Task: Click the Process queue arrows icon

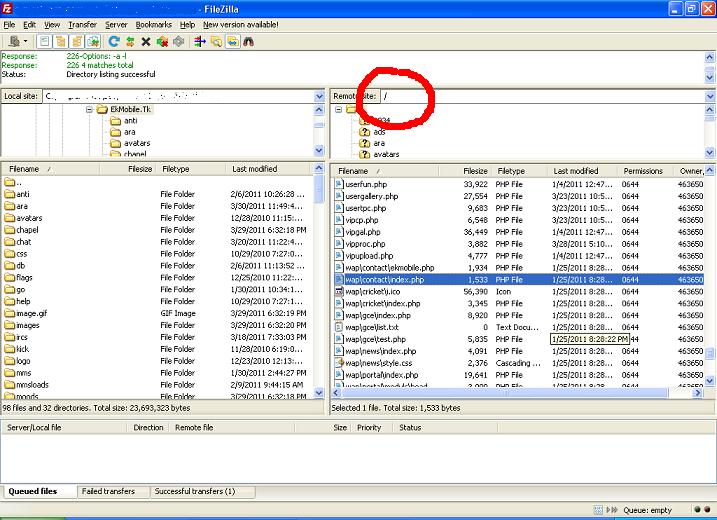Action: point(130,41)
